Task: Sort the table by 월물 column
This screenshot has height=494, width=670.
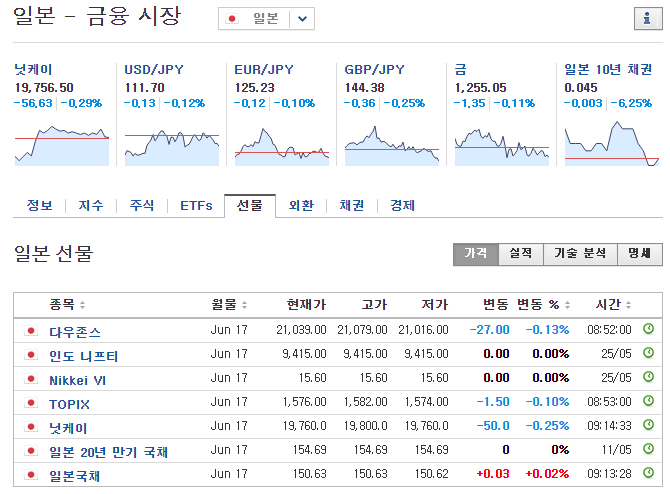Action: (229, 304)
